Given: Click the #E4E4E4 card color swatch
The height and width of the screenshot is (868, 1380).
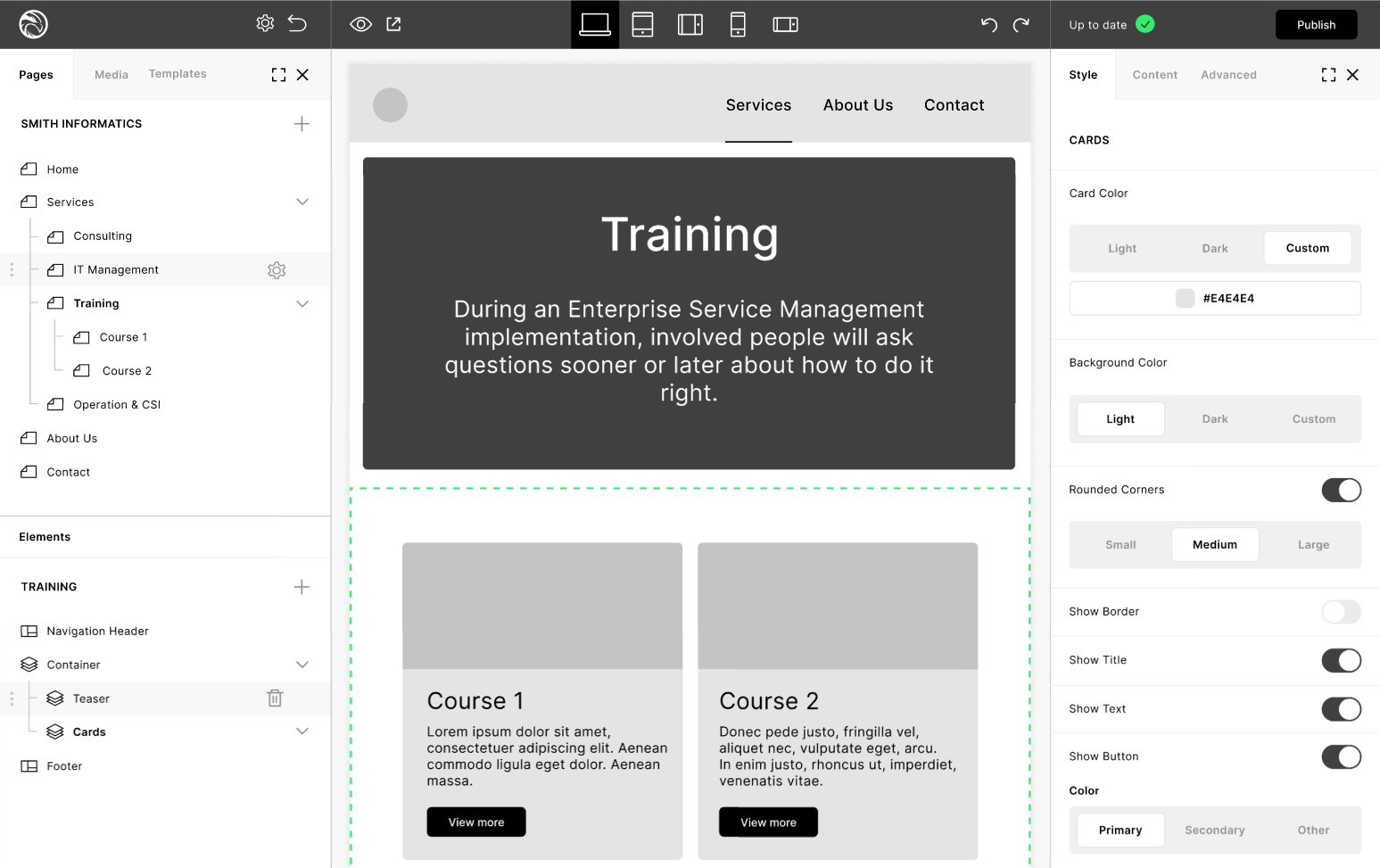Looking at the screenshot, I should (x=1185, y=299).
